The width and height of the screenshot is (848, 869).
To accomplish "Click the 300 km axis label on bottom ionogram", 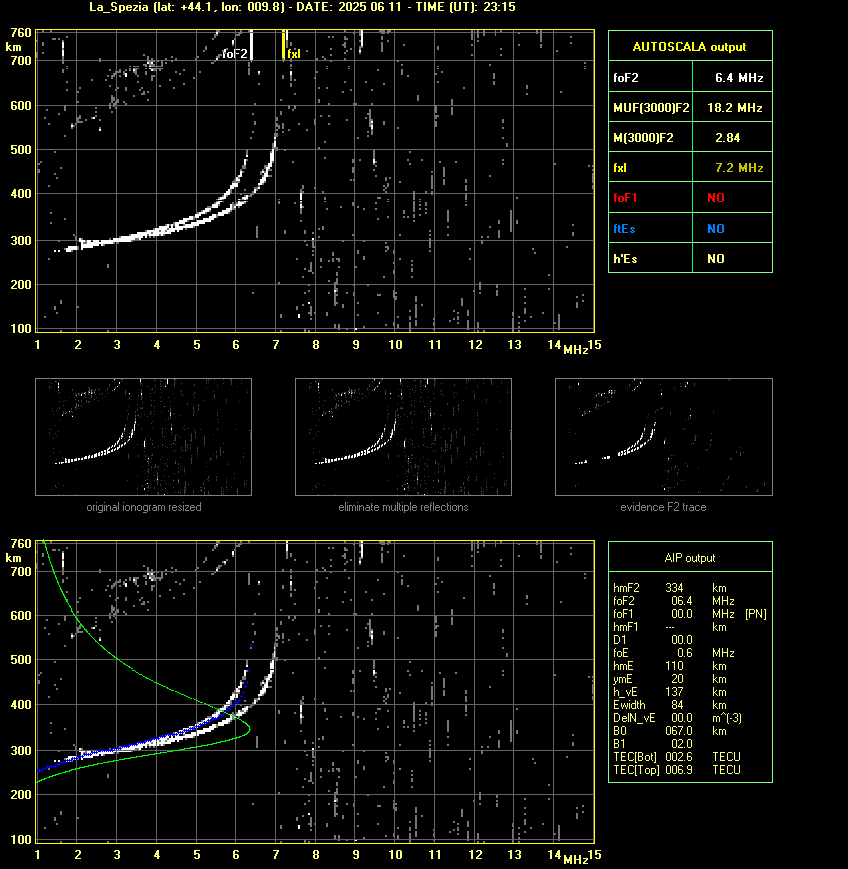I will click(x=21, y=750).
